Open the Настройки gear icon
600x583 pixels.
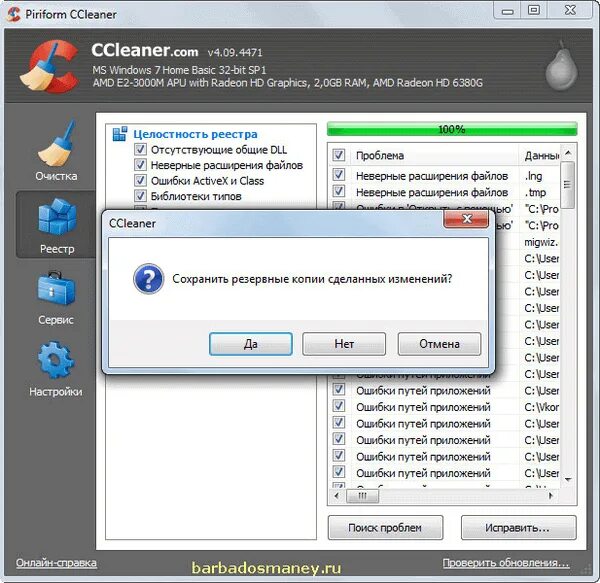(56, 361)
